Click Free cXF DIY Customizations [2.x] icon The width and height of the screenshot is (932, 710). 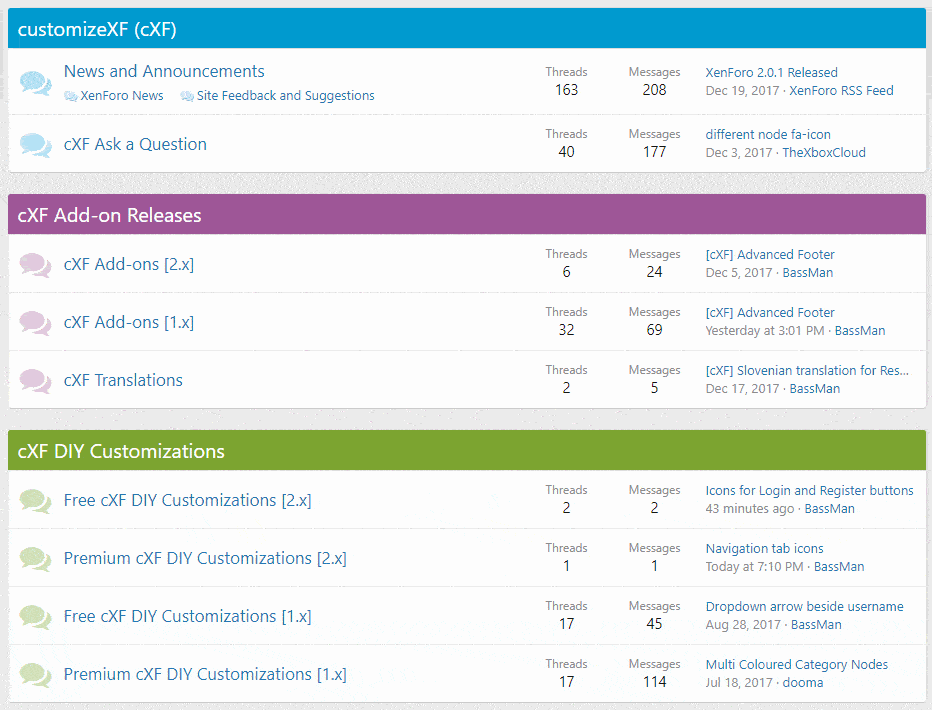[x=35, y=500]
